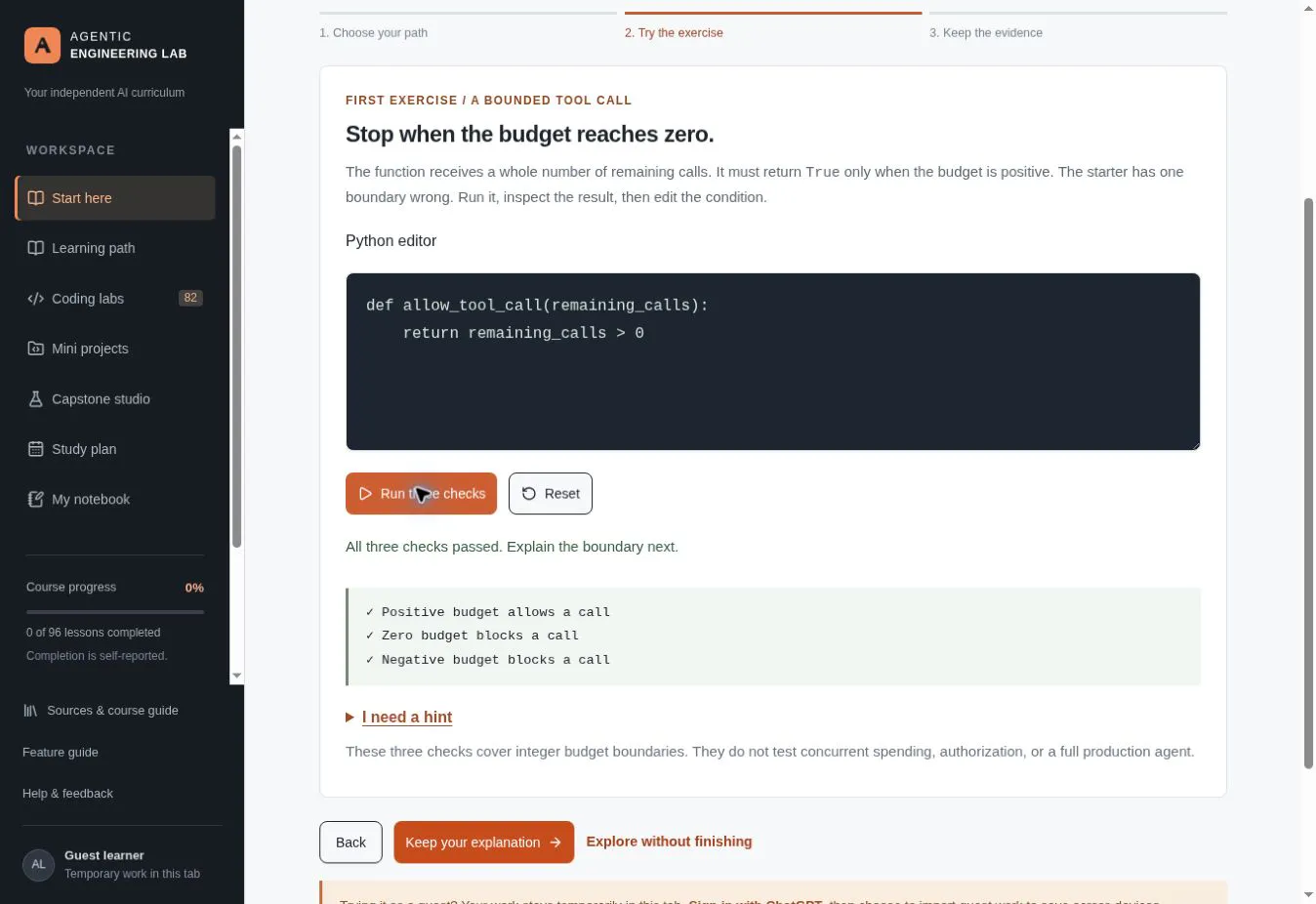Click the 0% course progress value
Image resolution: width=1316 pixels, height=904 pixels.
point(194,588)
